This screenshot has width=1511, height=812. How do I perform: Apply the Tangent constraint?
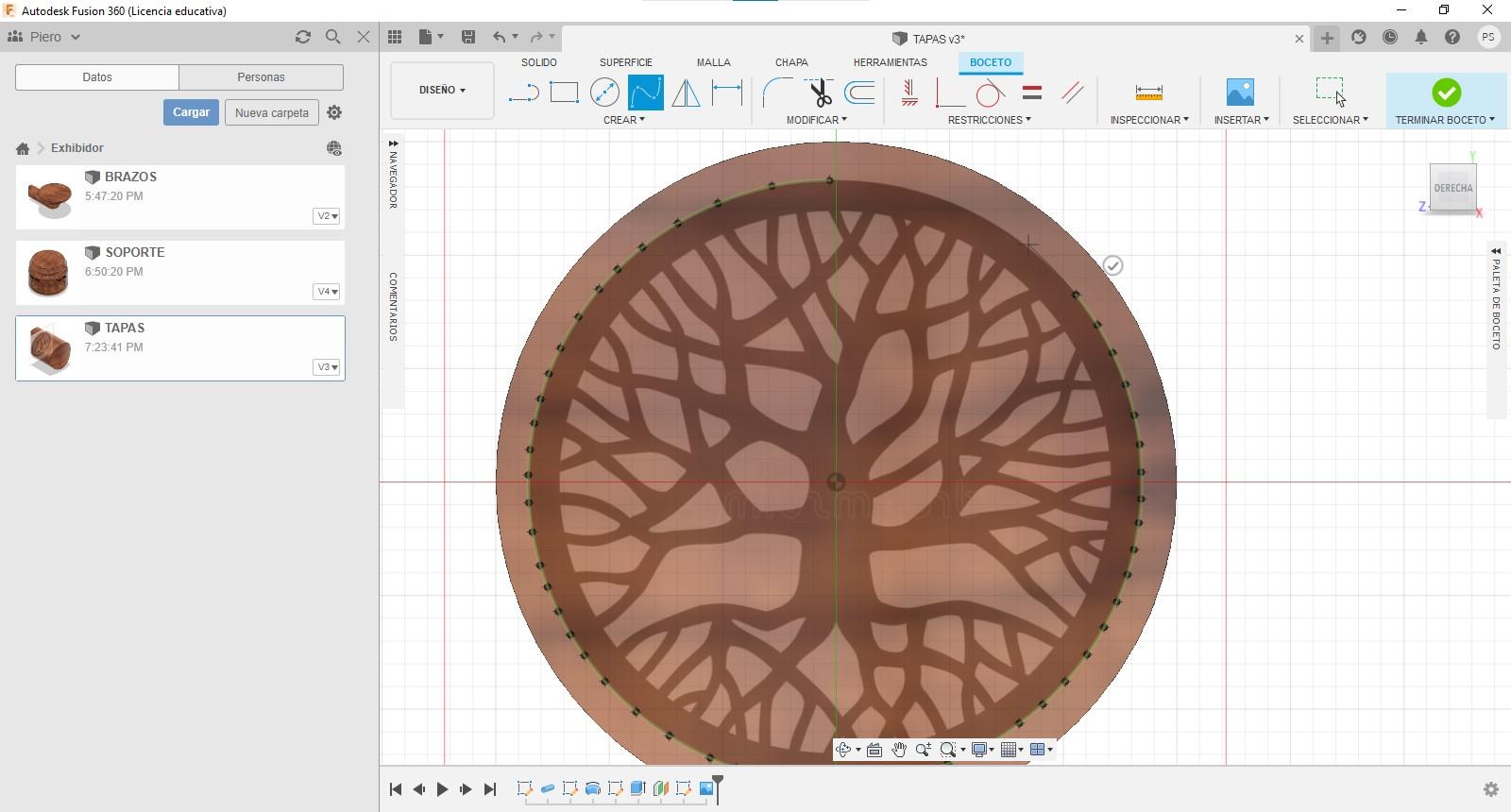point(990,93)
